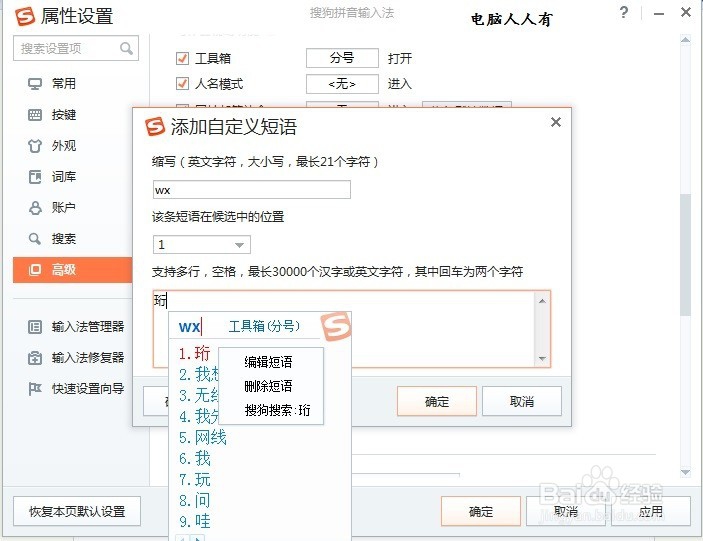
Task: Click 工具箱(分号) in the candidate bar
Action: [x=264, y=326]
